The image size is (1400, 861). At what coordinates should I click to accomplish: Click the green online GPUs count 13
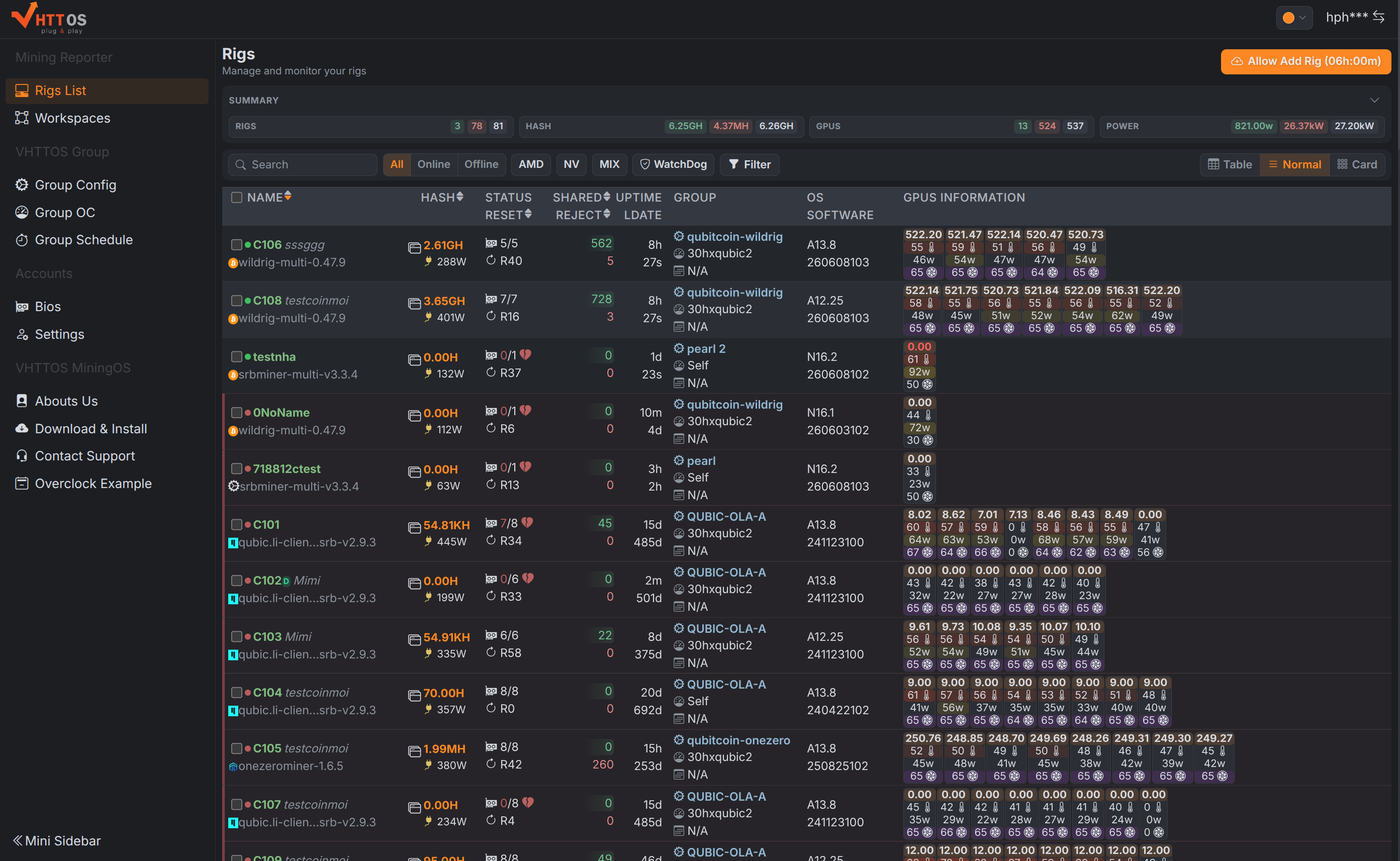click(1022, 127)
